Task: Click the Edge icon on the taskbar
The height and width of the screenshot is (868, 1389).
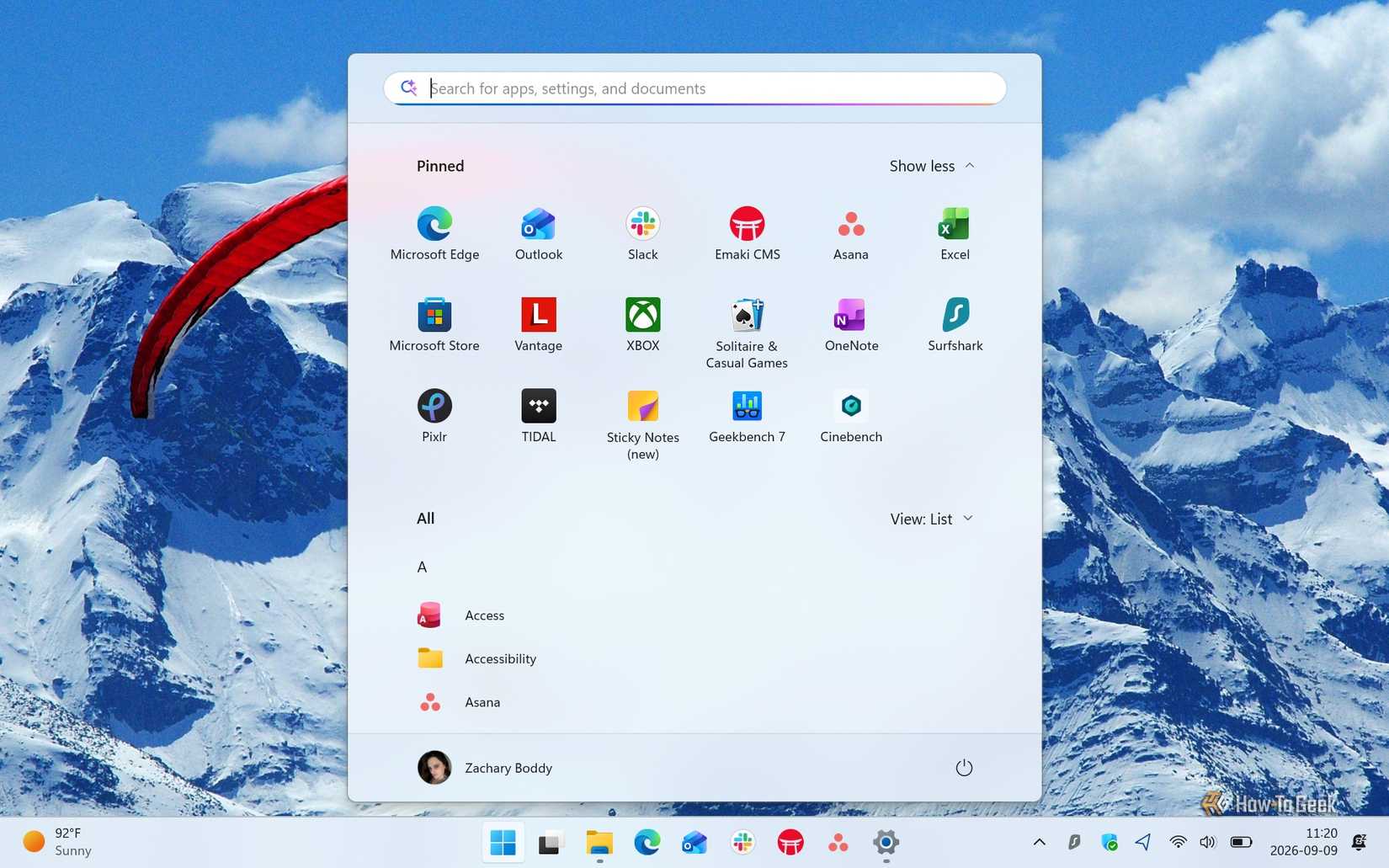Action: 647,842
